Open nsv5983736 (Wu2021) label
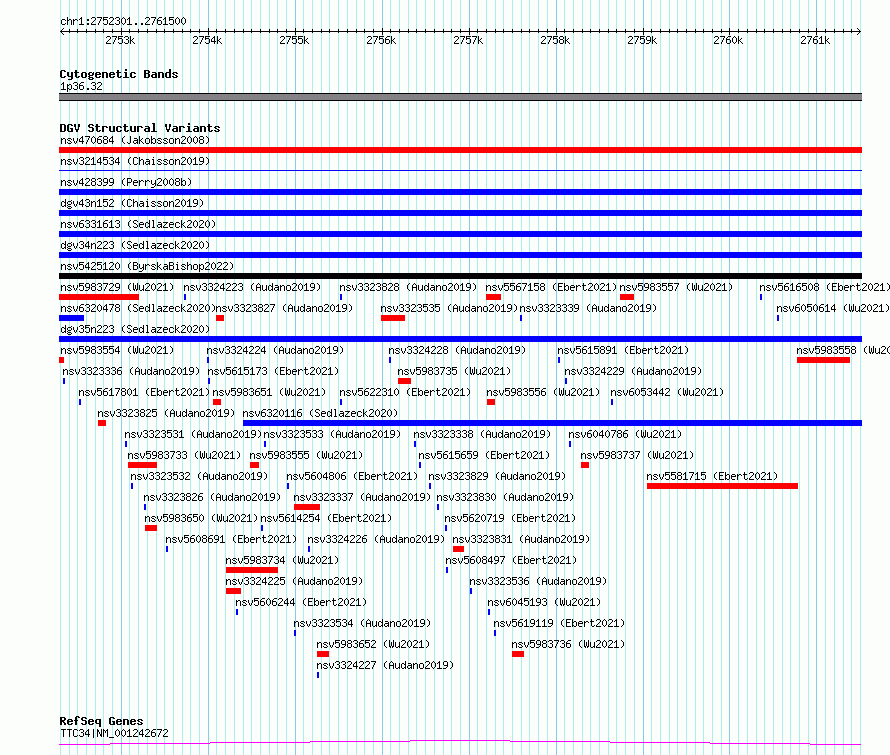Screen dimensions: 890x755 (568, 644)
